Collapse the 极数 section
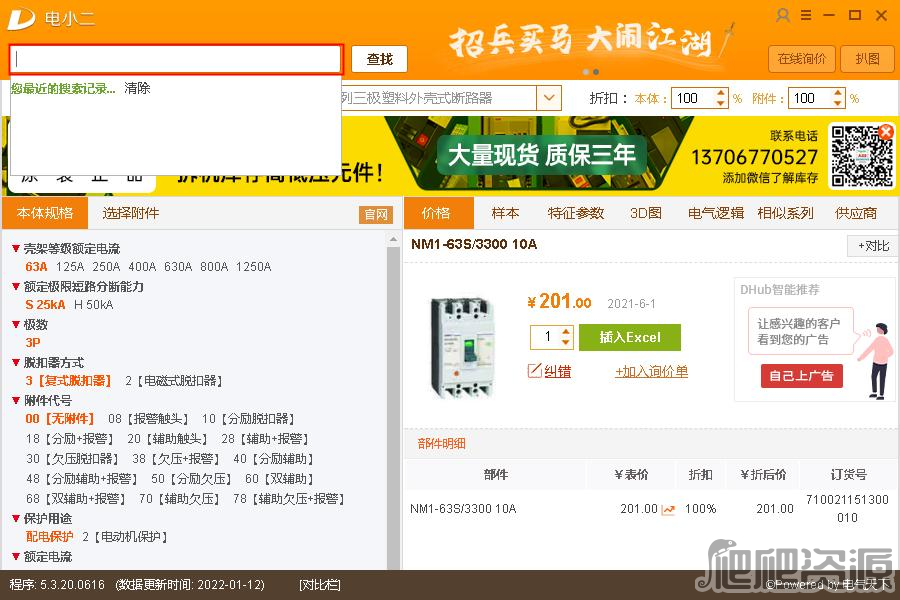The height and width of the screenshot is (600, 900). pos(16,324)
